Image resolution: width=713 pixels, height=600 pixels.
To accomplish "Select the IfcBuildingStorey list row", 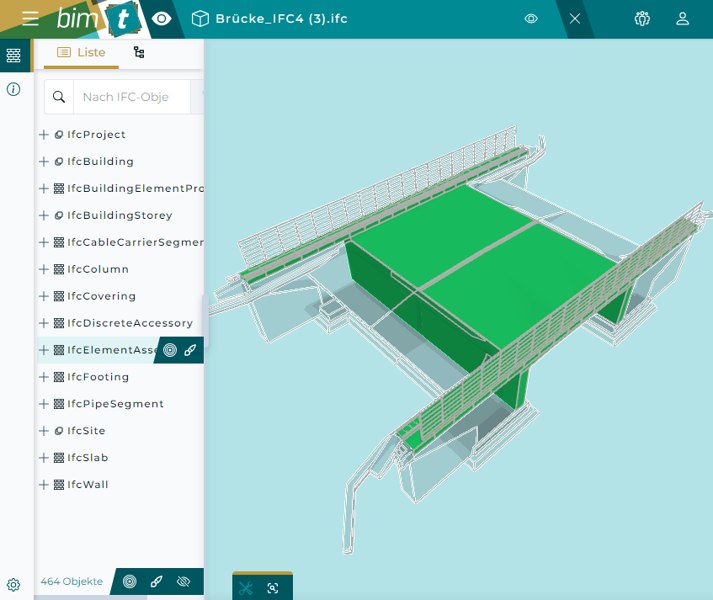I will tap(120, 215).
